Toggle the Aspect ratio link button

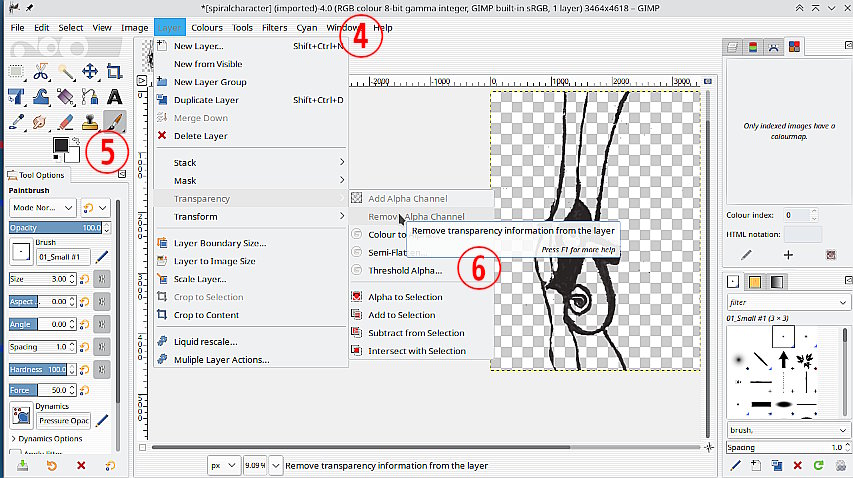(102, 301)
